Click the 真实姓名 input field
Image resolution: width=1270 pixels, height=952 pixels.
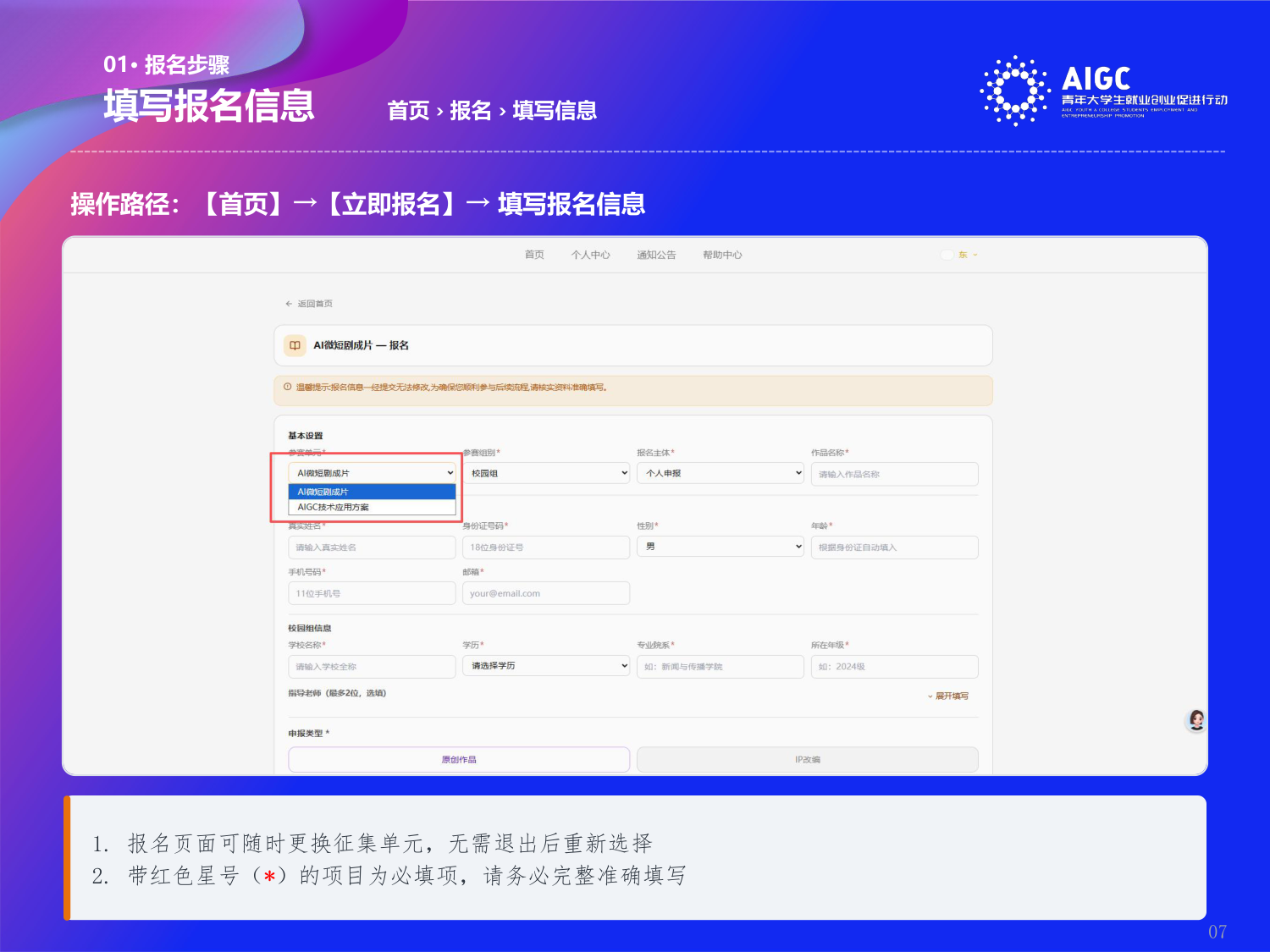tap(373, 548)
